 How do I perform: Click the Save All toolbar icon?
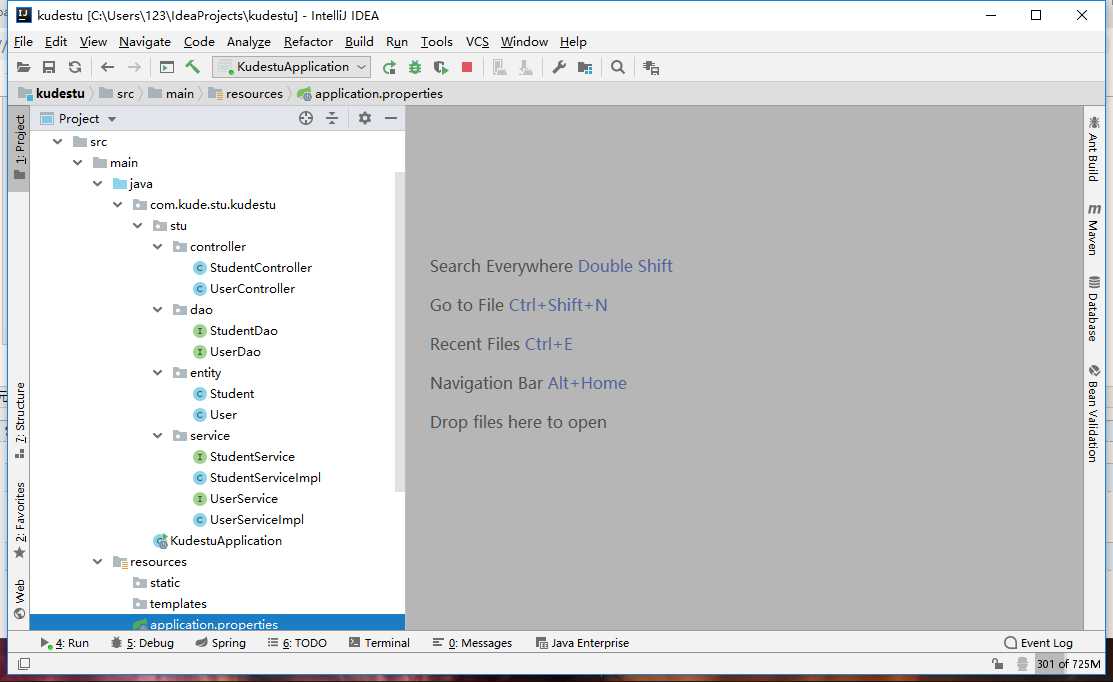click(49, 67)
